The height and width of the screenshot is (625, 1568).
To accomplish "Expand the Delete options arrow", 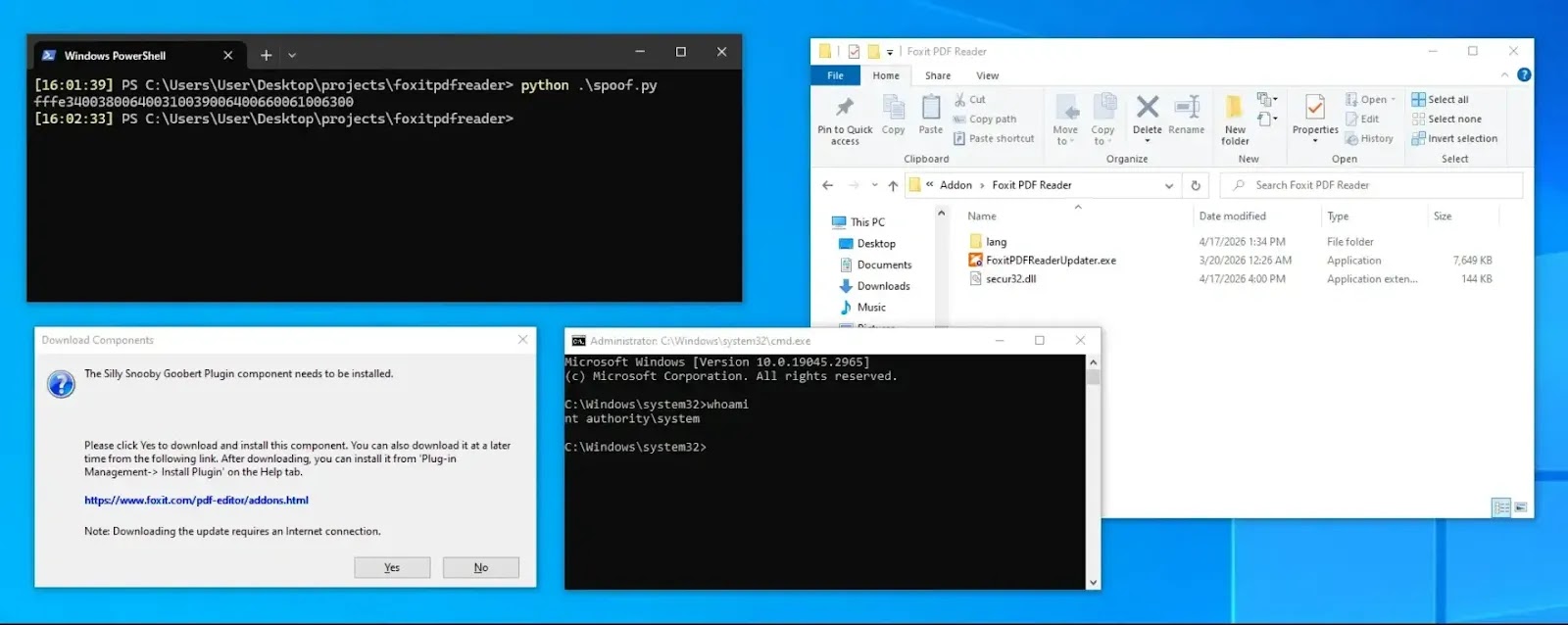I will [x=1148, y=140].
